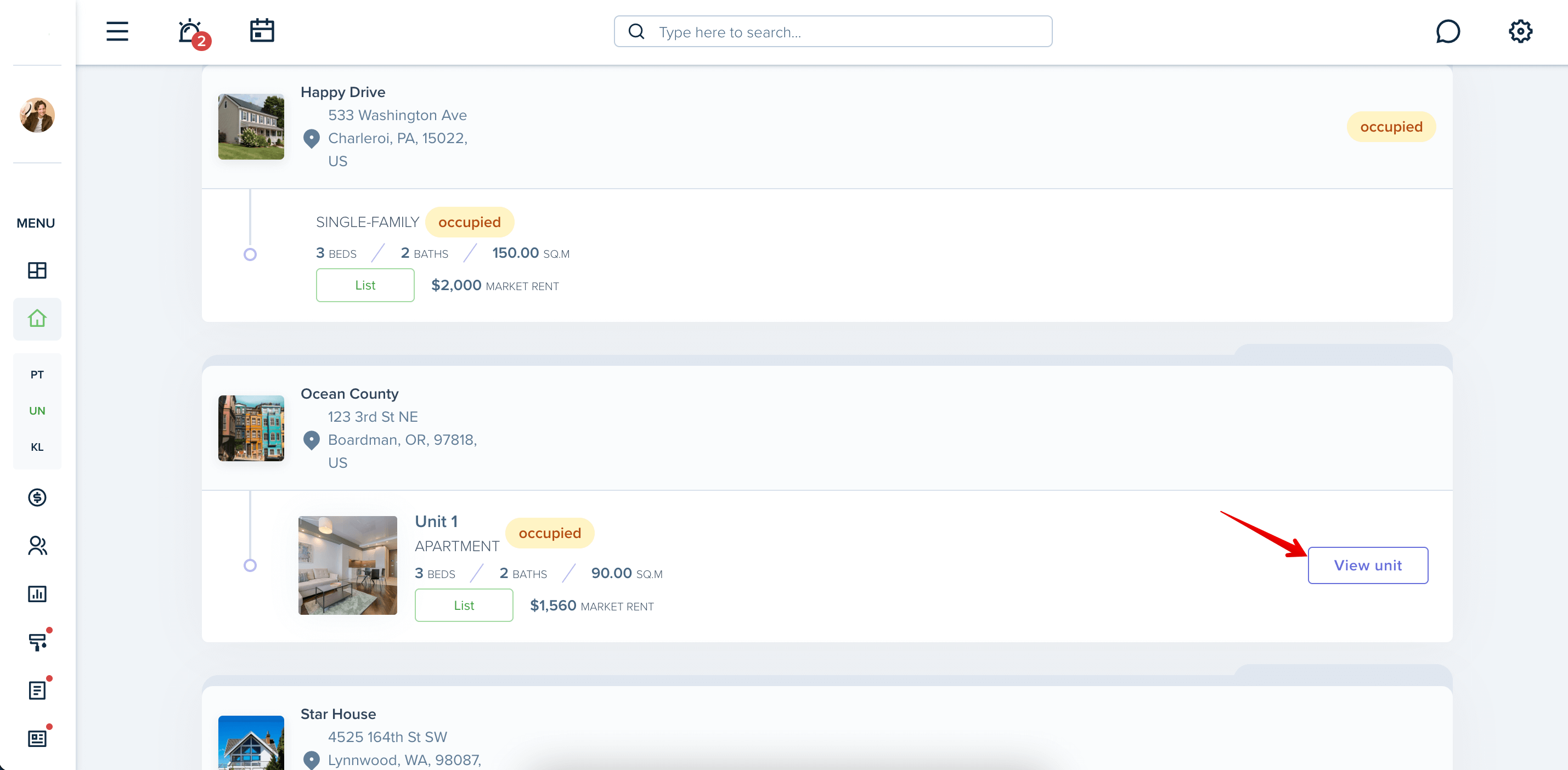This screenshot has width=1568, height=770.
Task: Click the occupied badge beside SINGLE-FAMILY
Action: (x=469, y=222)
